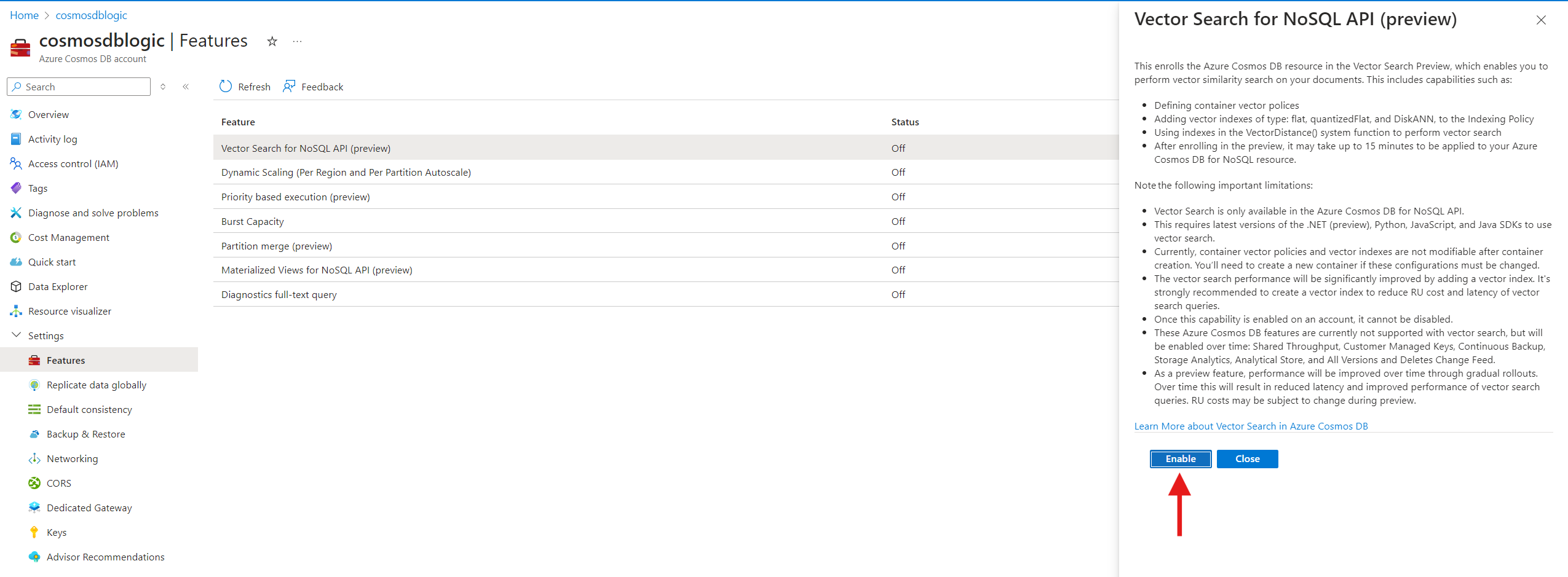This screenshot has width=1568, height=577.
Task: Favorite this page with the star icon
Action: pyautogui.click(x=272, y=41)
